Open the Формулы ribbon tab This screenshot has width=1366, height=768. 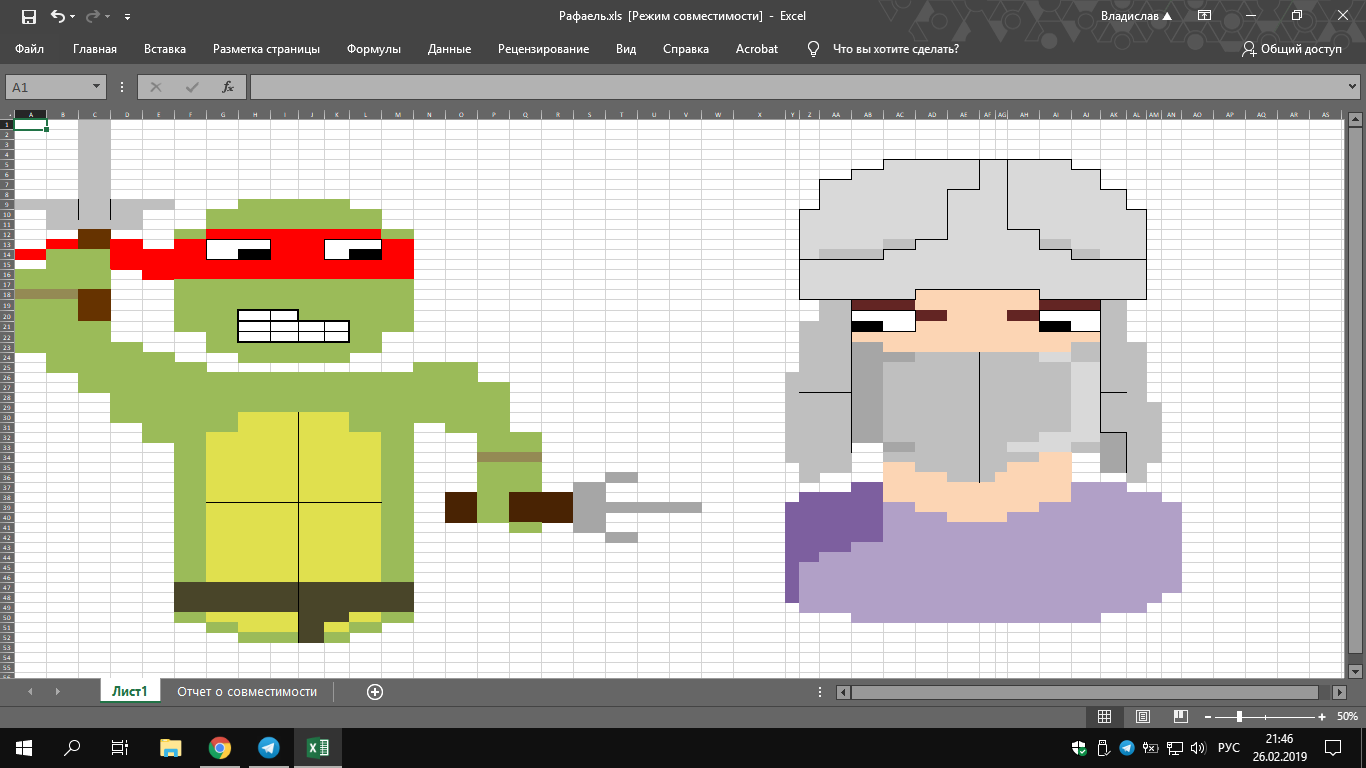coord(373,49)
